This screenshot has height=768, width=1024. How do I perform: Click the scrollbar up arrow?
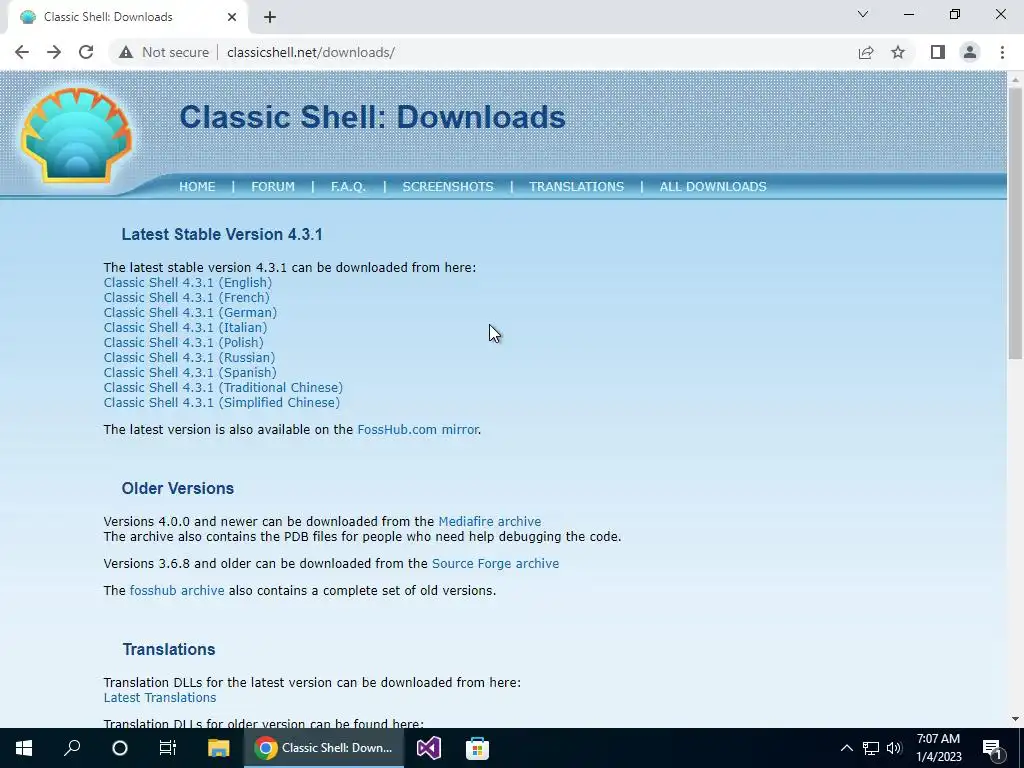tap(1015, 79)
